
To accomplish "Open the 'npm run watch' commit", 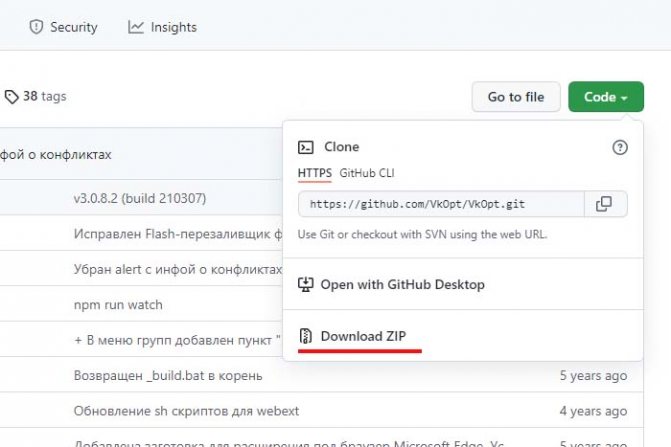I will [x=118, y=305].
